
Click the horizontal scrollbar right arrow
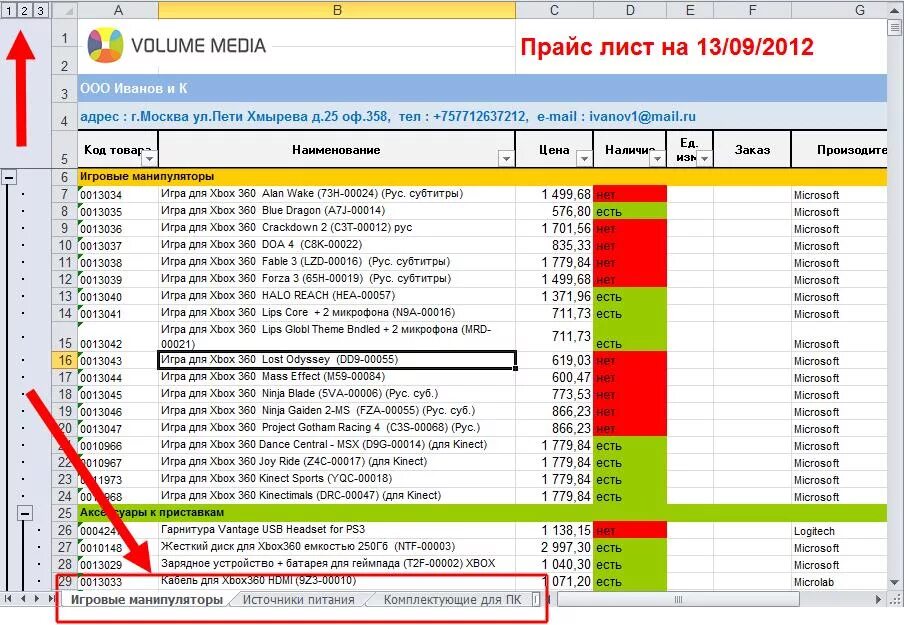[x=879, y=600]
